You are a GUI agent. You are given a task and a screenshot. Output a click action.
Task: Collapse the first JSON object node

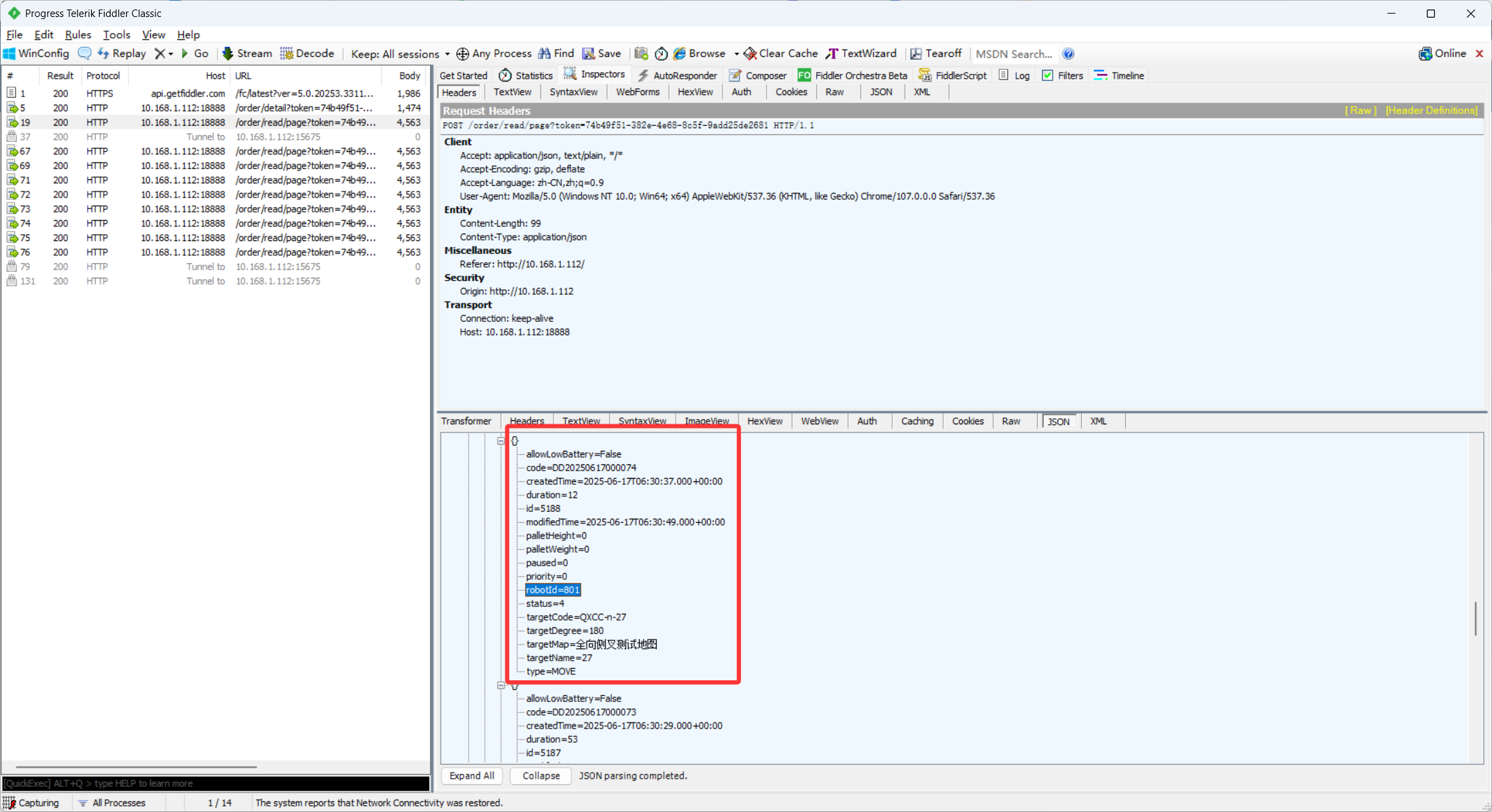(x=501, y=441)
